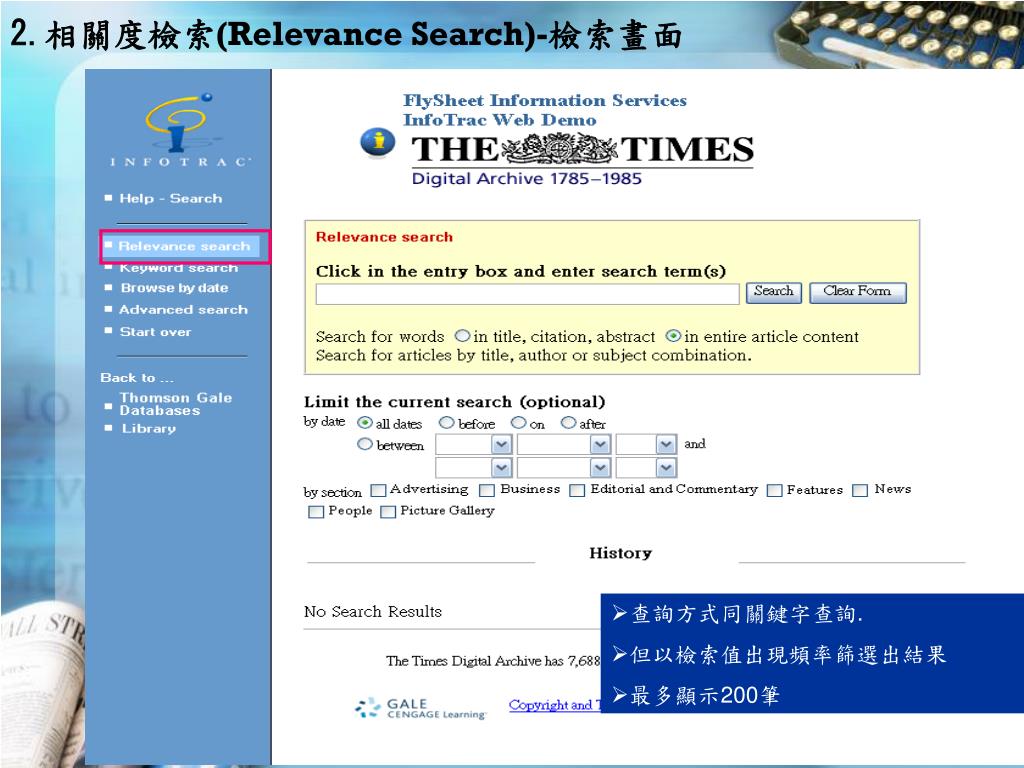Check the Advertising section box
1024x768 pixels.
click(x=378, y=490)
